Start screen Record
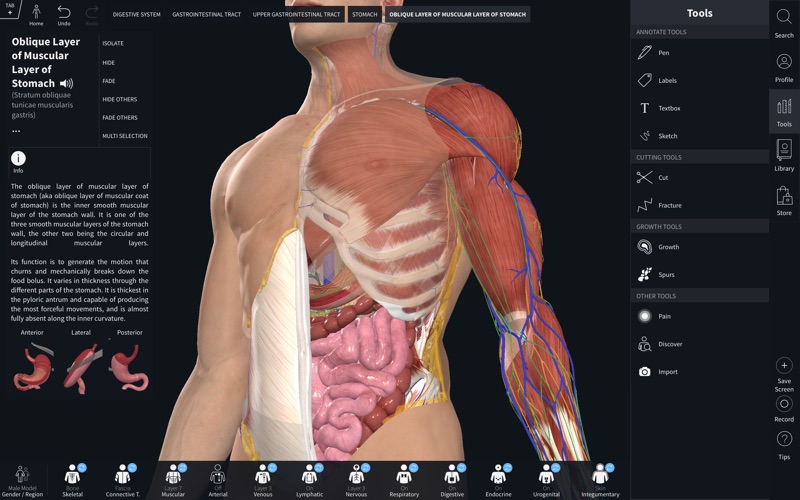Viewport: 800px width, 500px height. (784, 409)
